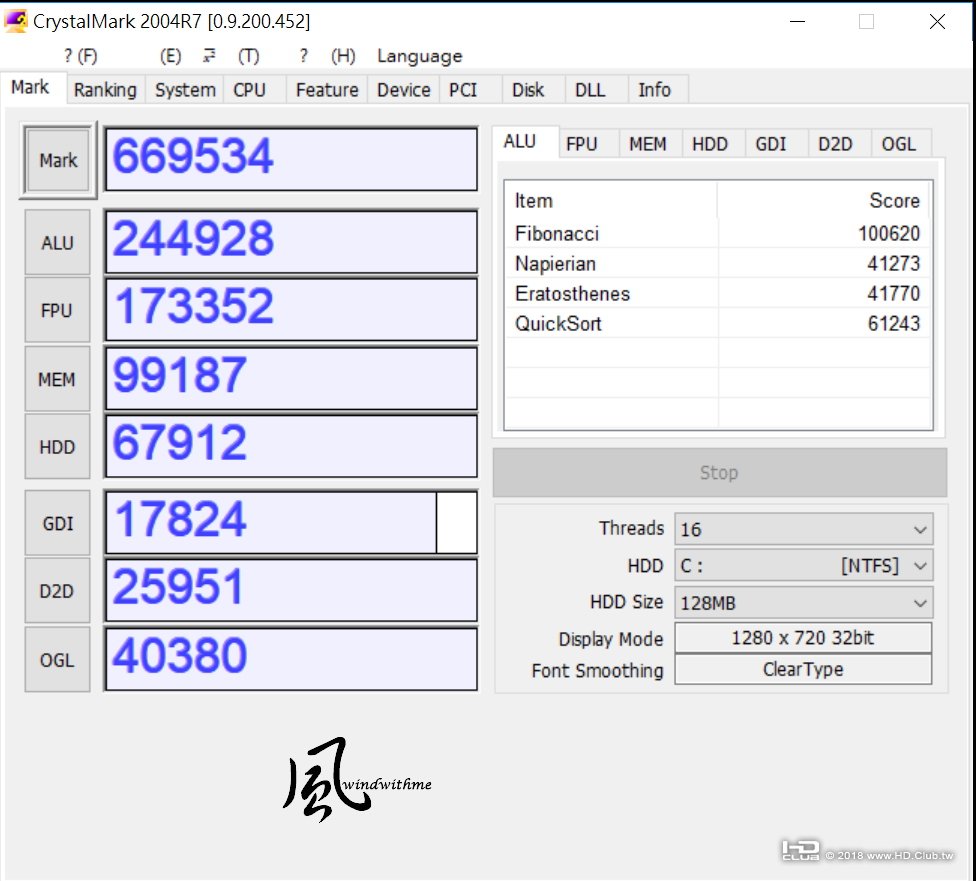Click the Fibonacci score value 100620
Viewport: 976px width, 881px height.
tap(889, 233)
